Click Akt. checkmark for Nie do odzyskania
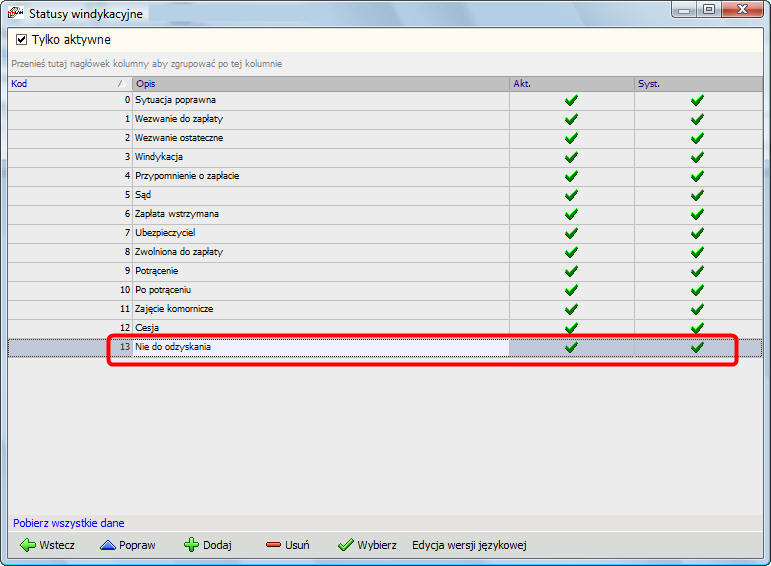The height and width of the screenshot is (566, 771). coord(571,347)
